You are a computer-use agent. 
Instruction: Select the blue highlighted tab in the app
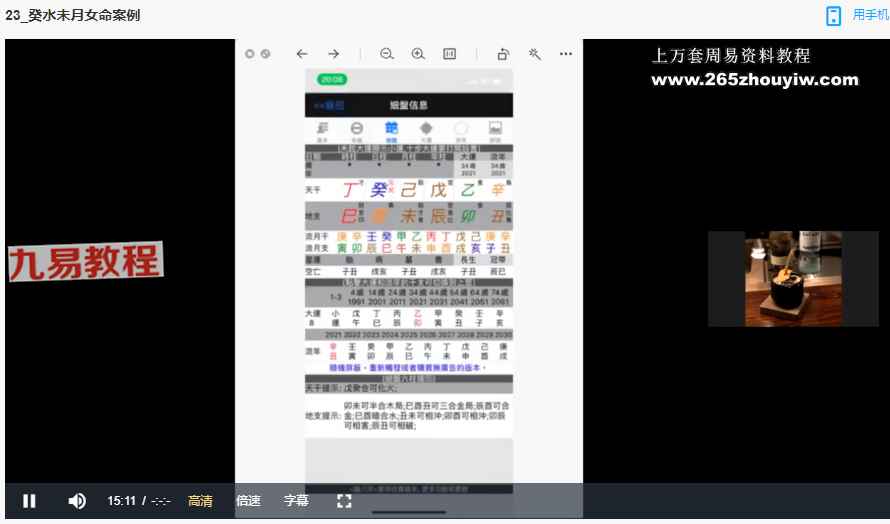(391, 130)
